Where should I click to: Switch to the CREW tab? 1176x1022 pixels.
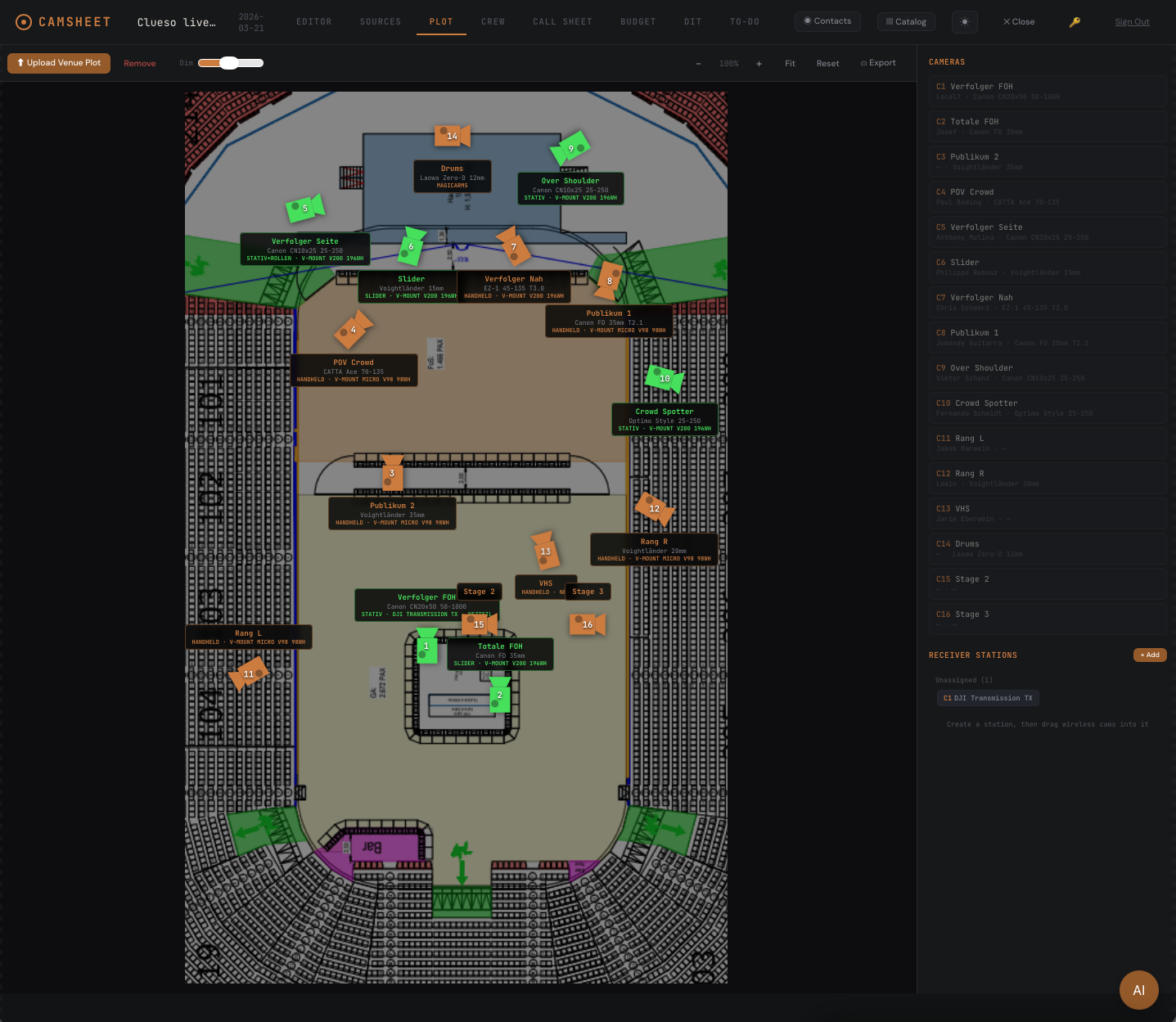point(493,22)
